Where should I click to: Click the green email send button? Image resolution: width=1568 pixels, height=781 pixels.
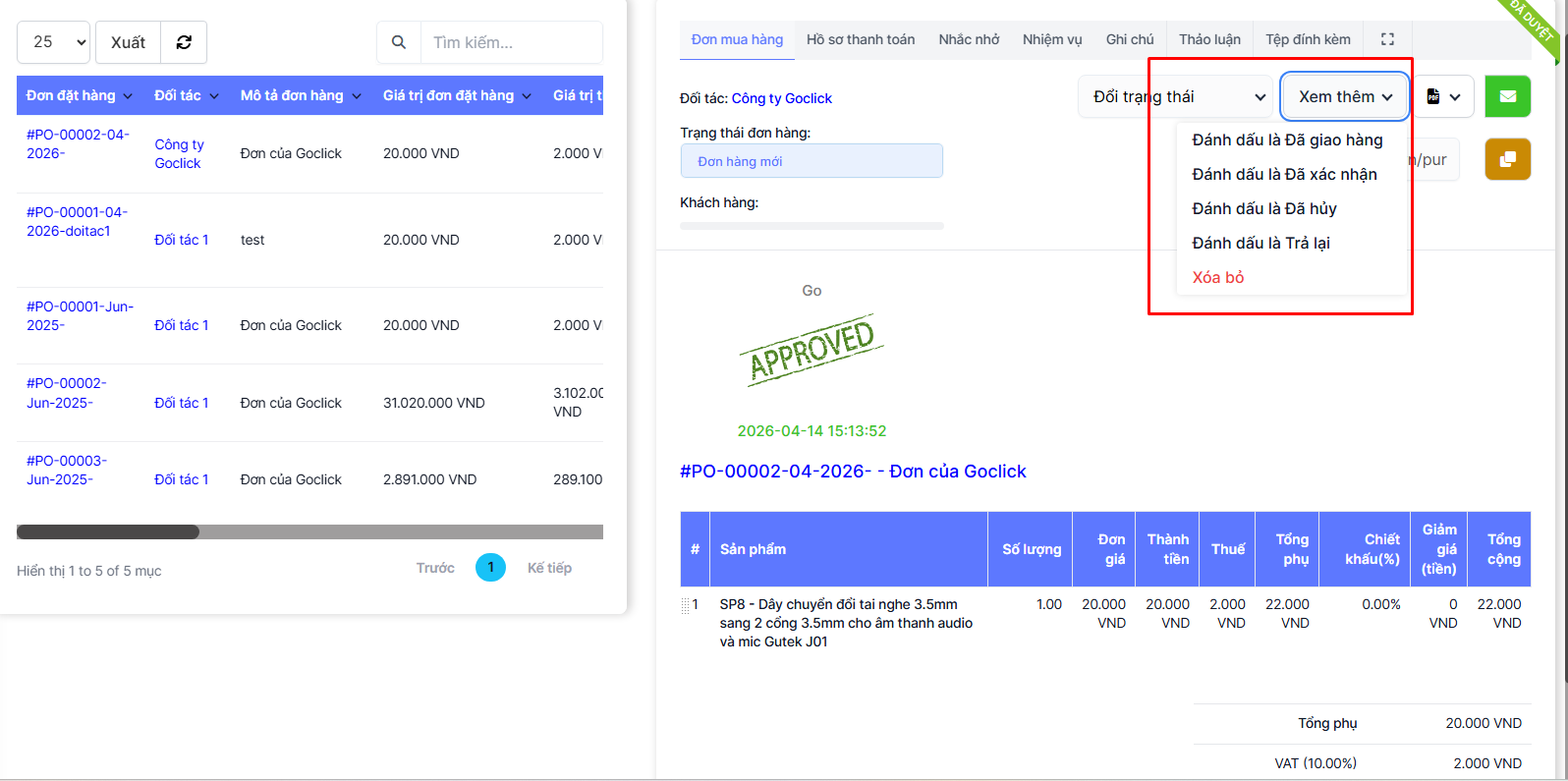point(1507,96)
